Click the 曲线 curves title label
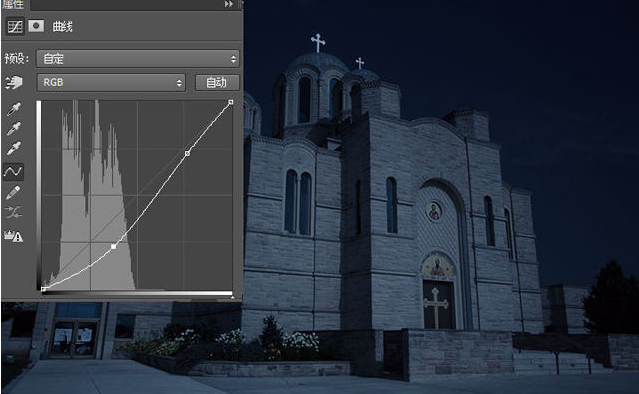This screenshot has height=394, width=639. click(x=62, y=27)
